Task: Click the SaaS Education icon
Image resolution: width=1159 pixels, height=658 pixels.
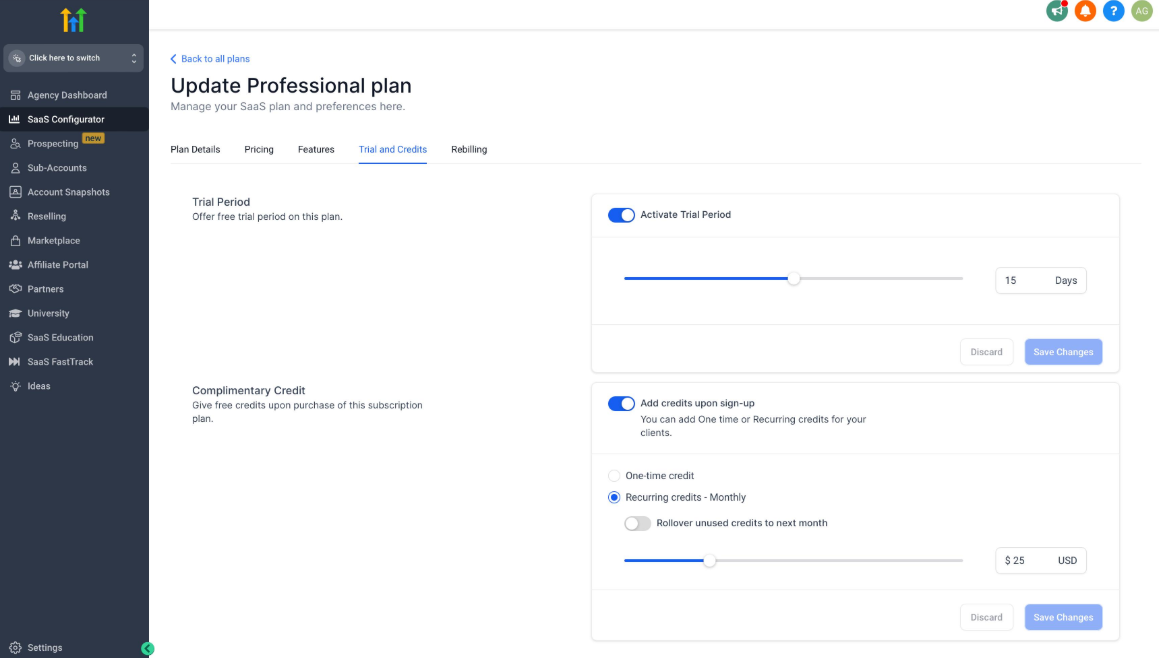Action: [x=15, y=338]
